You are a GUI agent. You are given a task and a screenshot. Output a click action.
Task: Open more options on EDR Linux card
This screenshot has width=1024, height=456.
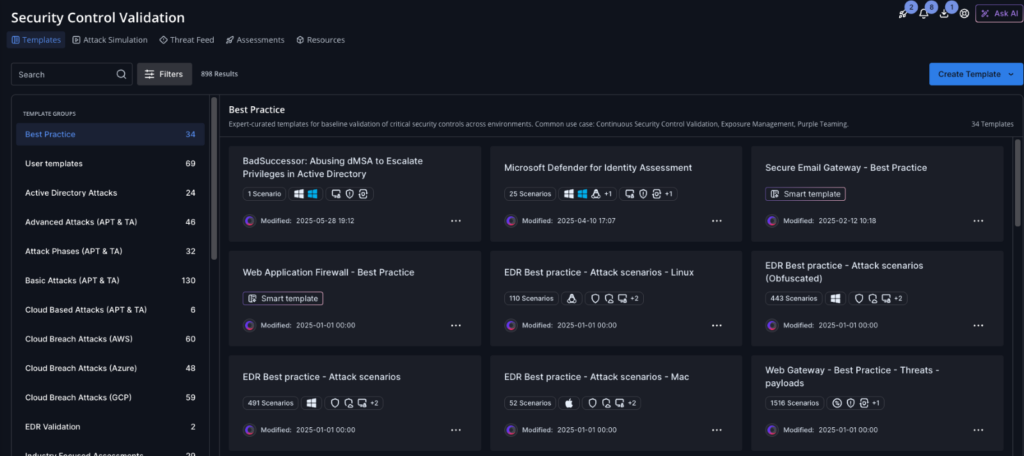click(x=717, y=325)
